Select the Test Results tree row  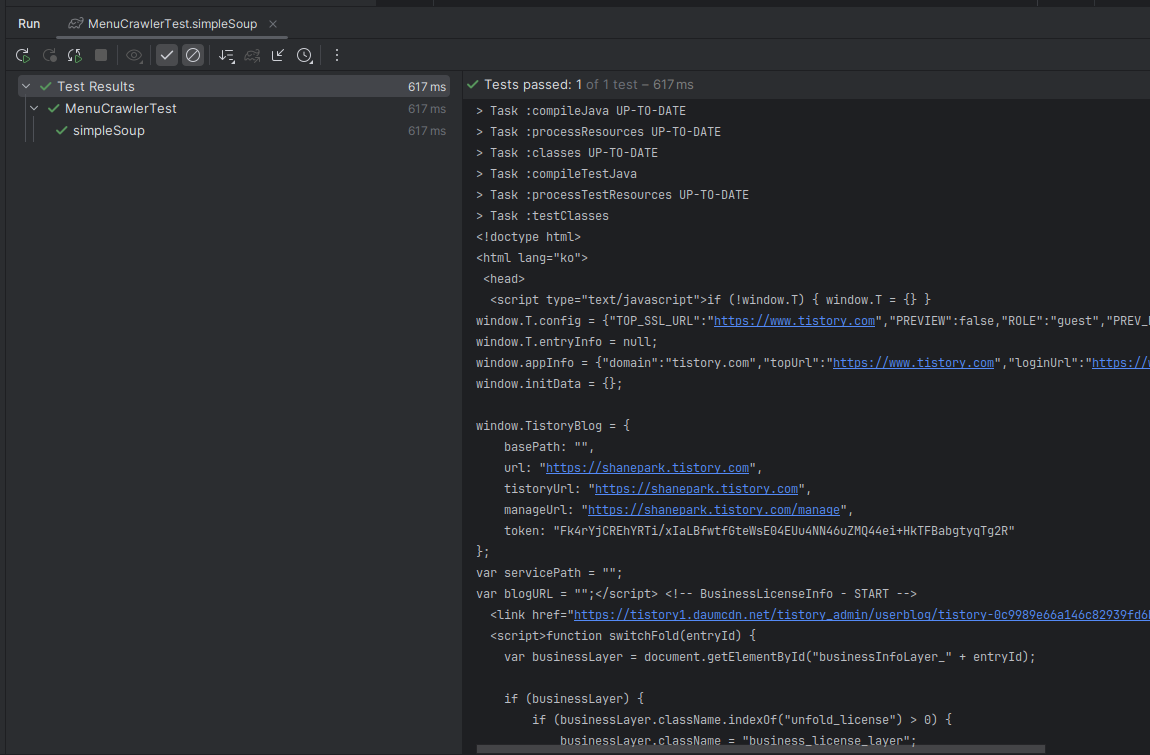(234, 87)
